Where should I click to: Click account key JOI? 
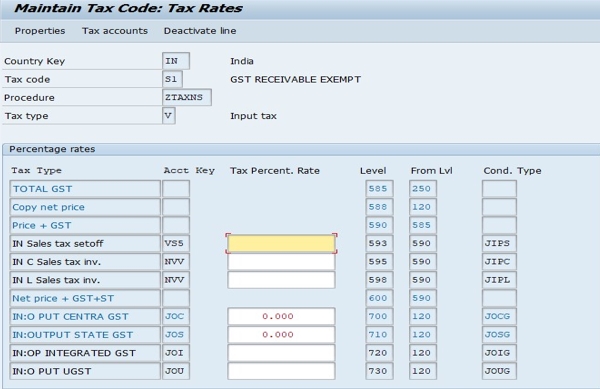coord(176,353)
